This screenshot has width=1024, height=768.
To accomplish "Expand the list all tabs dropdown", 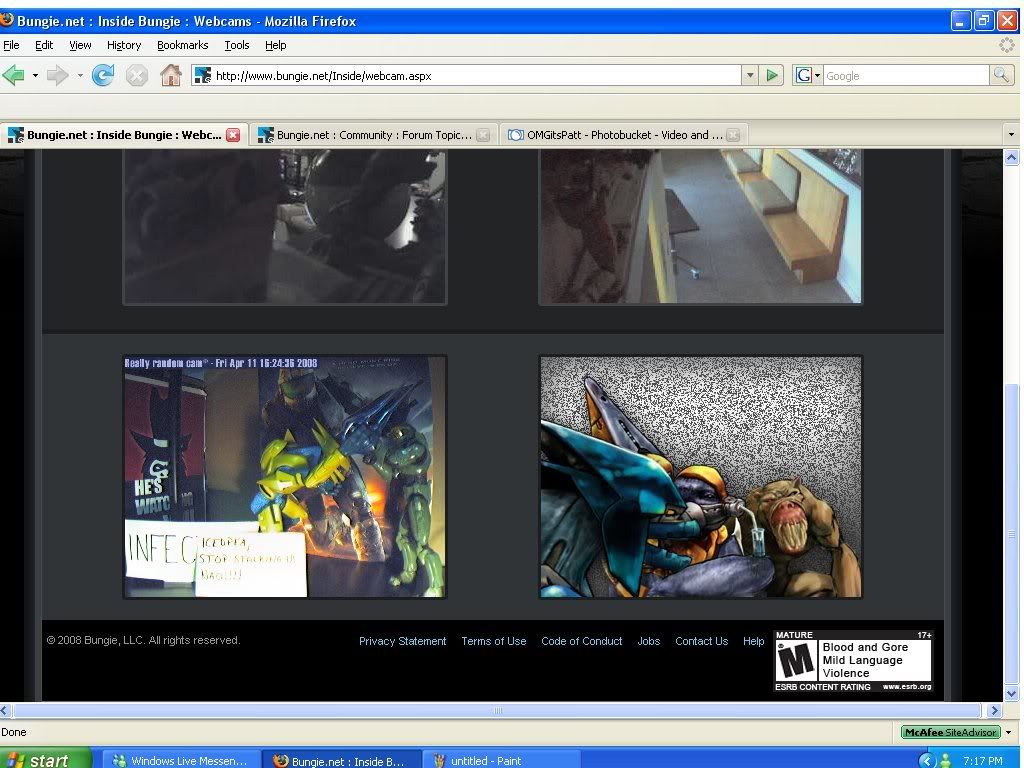I will [x=1010, y=135].
